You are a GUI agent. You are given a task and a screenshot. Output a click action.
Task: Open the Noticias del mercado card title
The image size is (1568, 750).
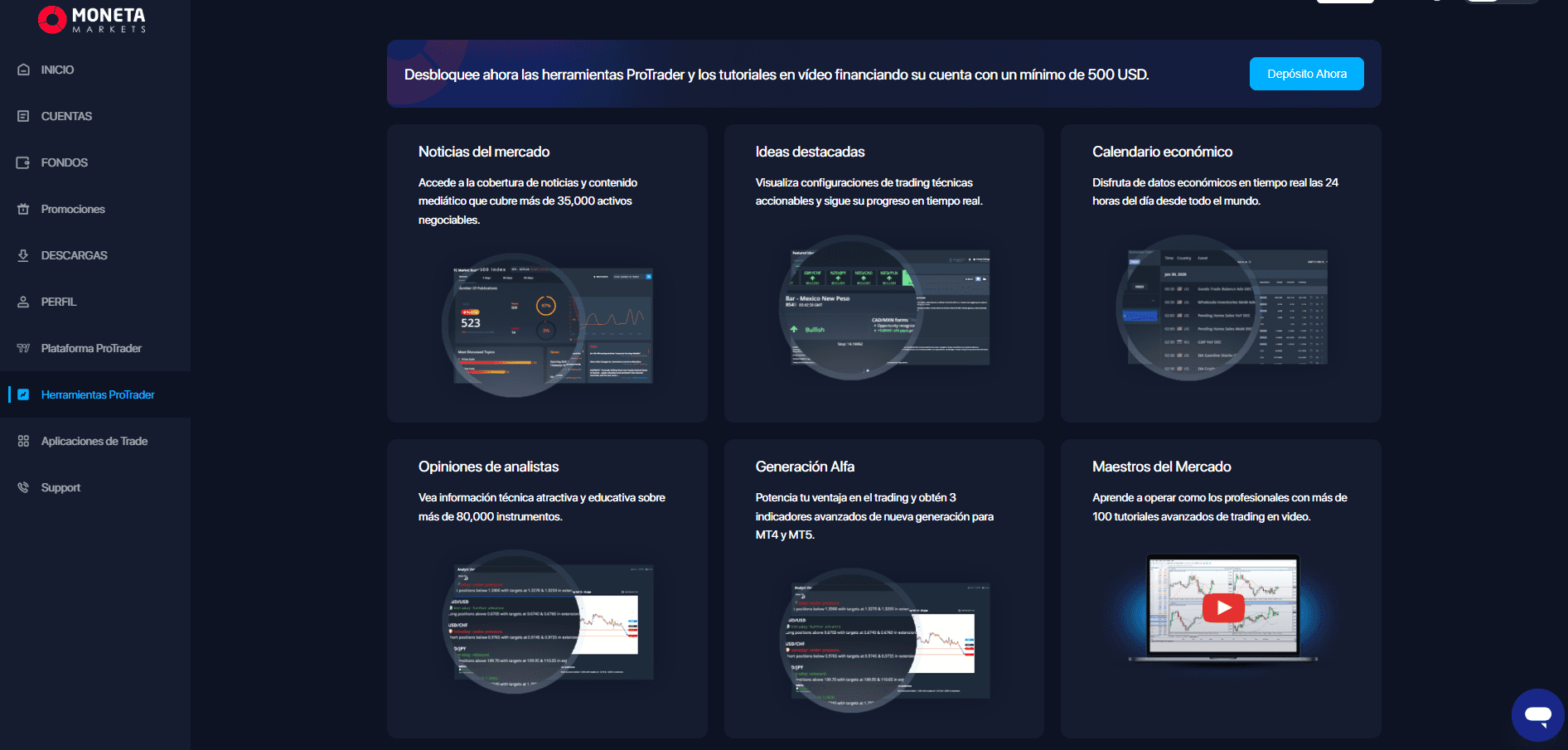coord(484,152)
